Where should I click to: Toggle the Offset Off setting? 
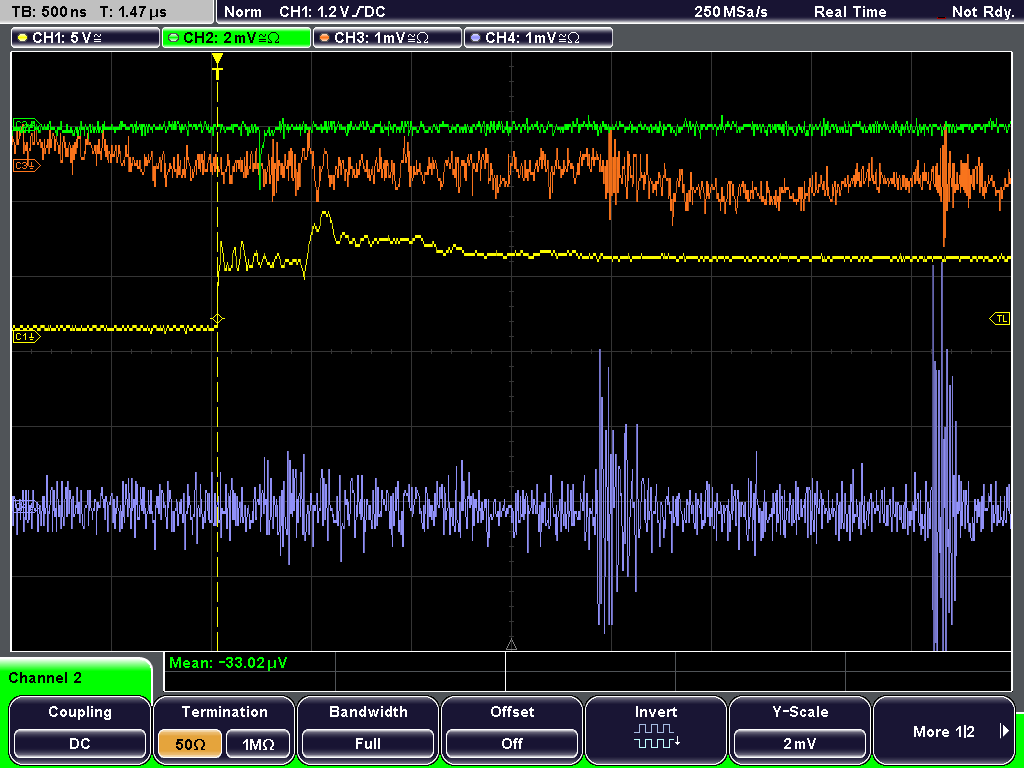[512, 729]
